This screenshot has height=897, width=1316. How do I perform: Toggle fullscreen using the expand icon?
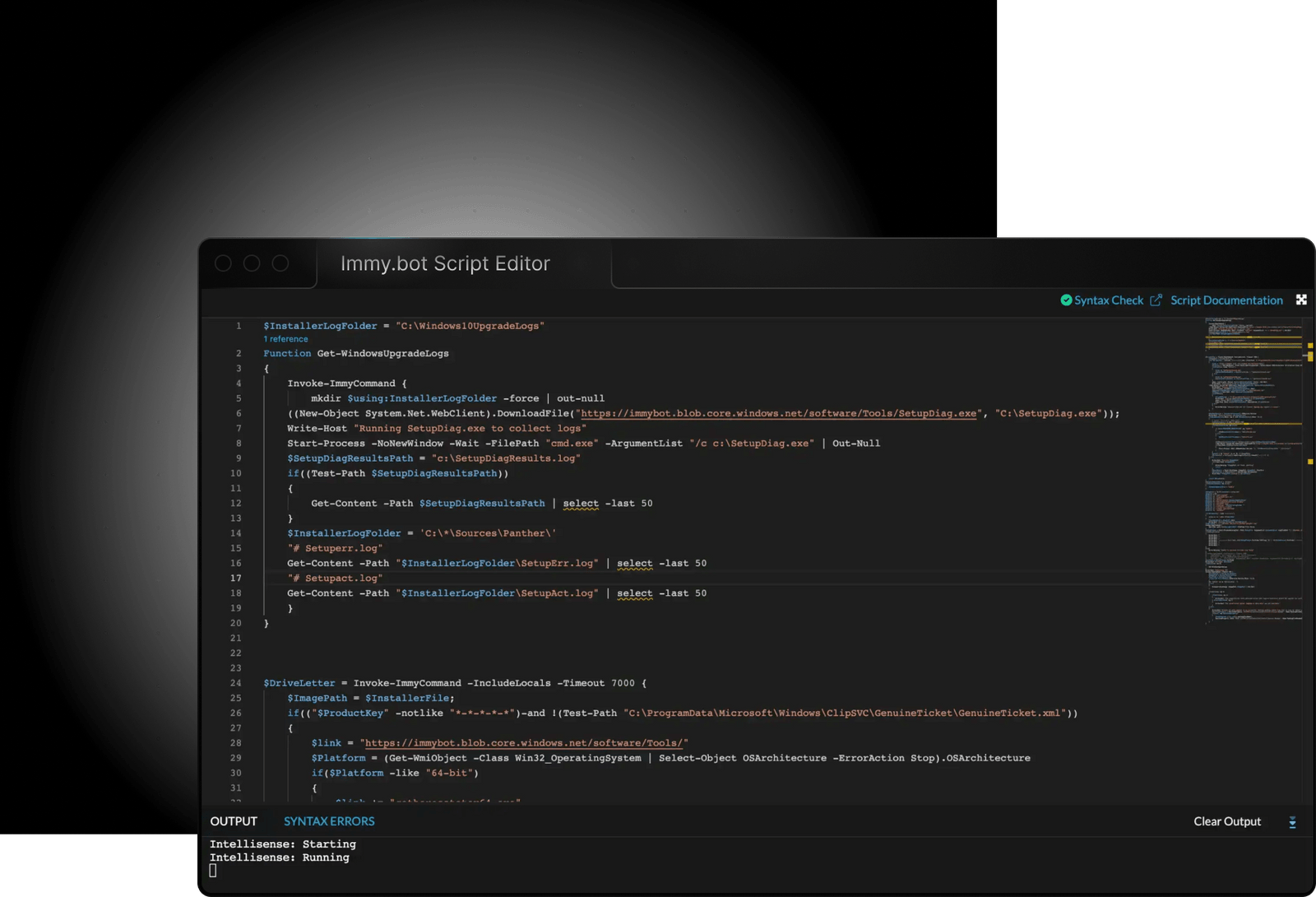pos(1301,300)
